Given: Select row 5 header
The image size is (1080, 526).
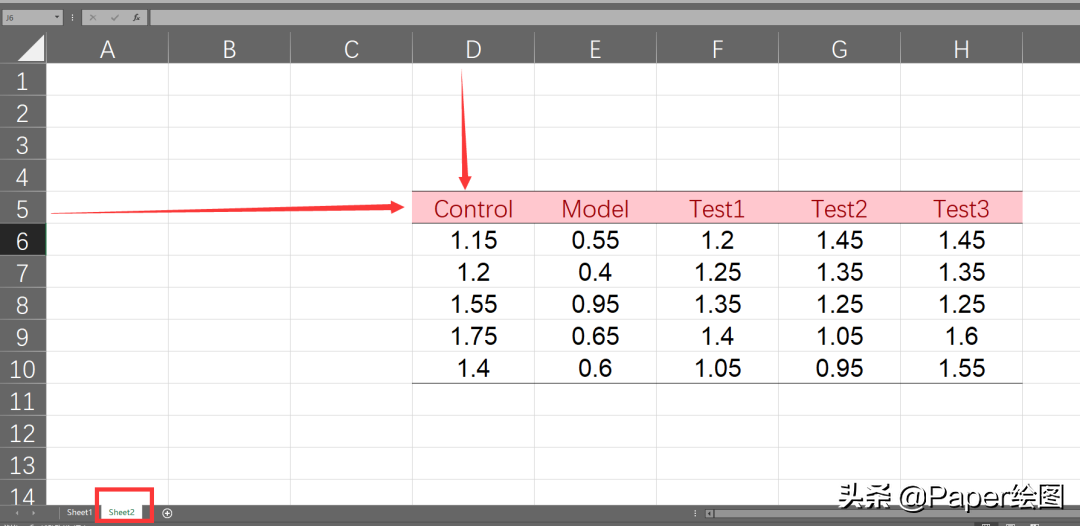Looking at the screenshot, I should click(x=23, y=209).
